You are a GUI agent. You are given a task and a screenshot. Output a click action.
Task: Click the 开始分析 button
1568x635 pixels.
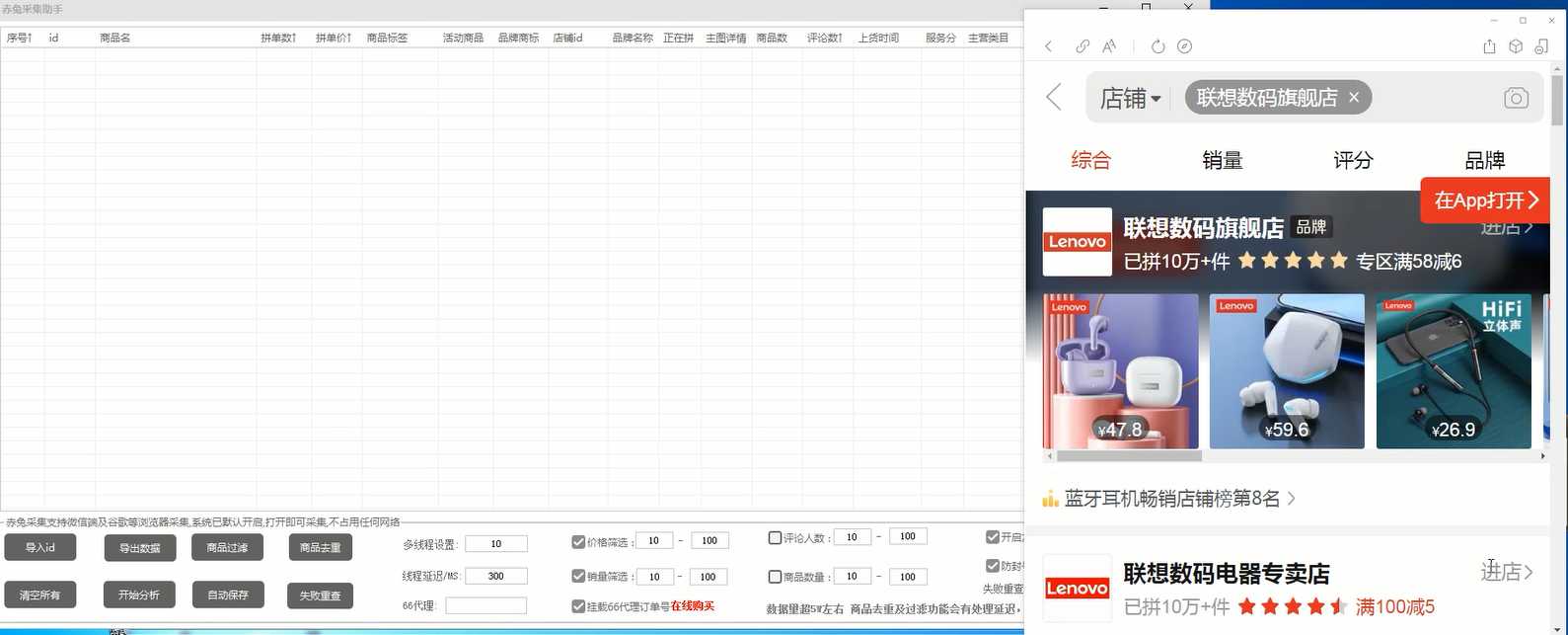(x=140, y=595)
